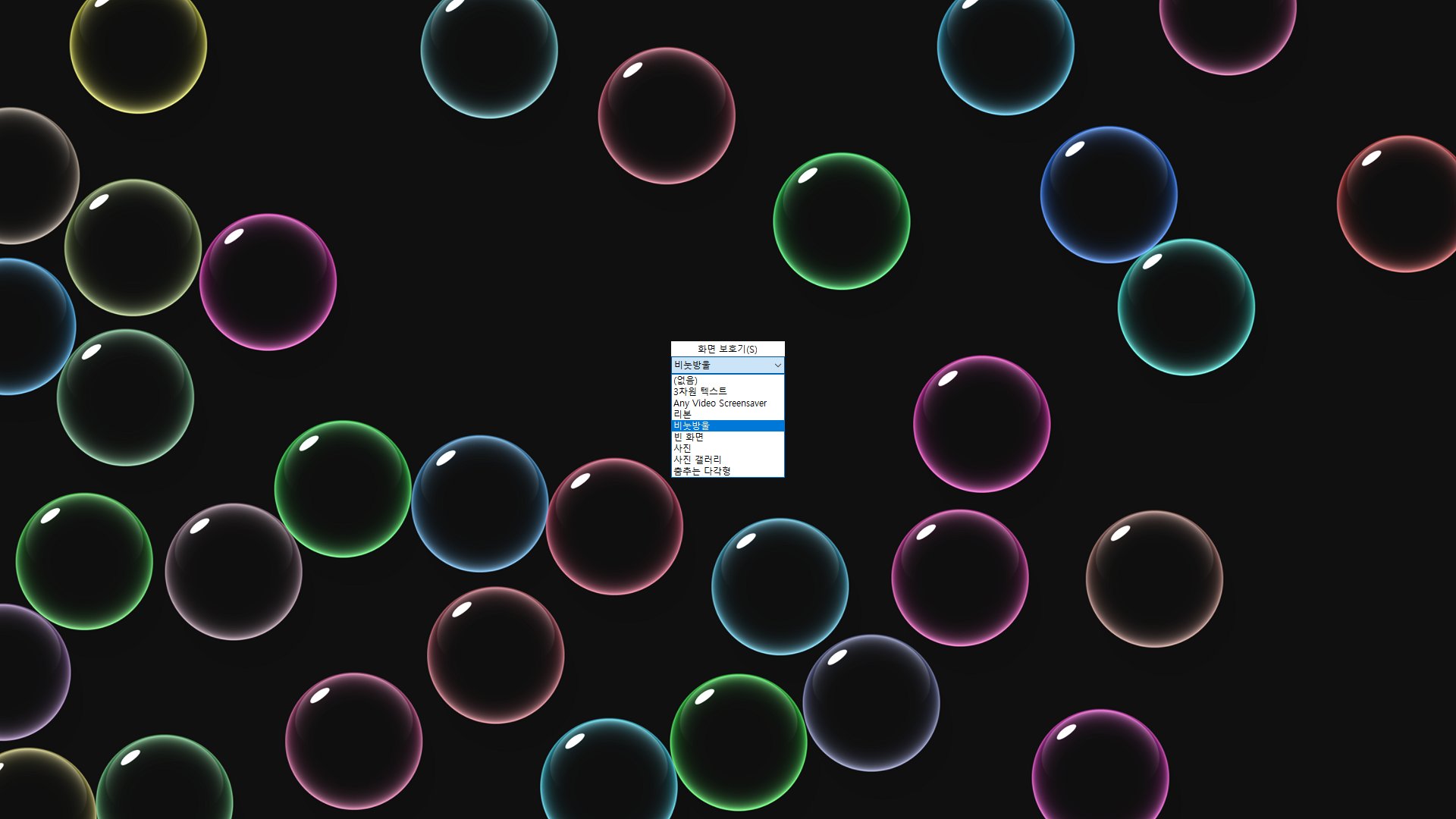Screen dimensions: 1456x819
Task: Choose 빈 화면 from the dropdown list
Action: pyautogui.click(x=728, y=437)
